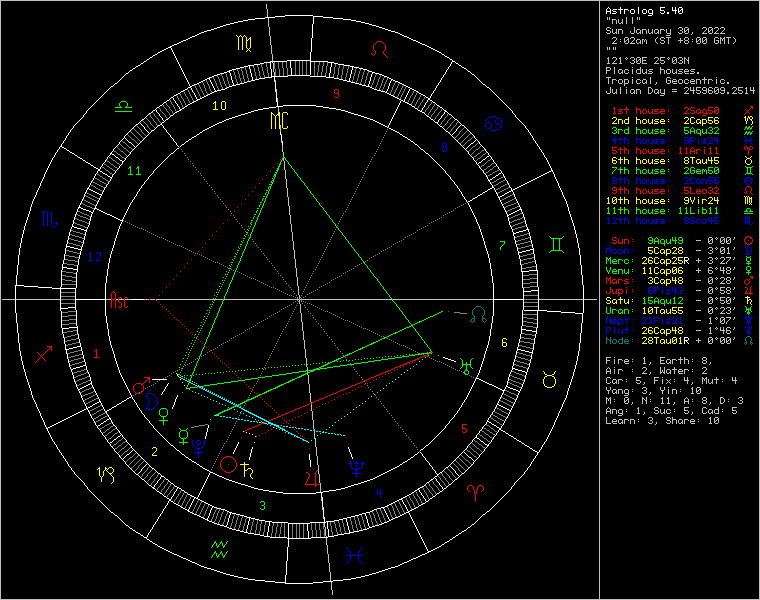Select the coordinates '121°30E 25°03N'
The height and width of the screenshot is (600, 760).
coord(647,61)
